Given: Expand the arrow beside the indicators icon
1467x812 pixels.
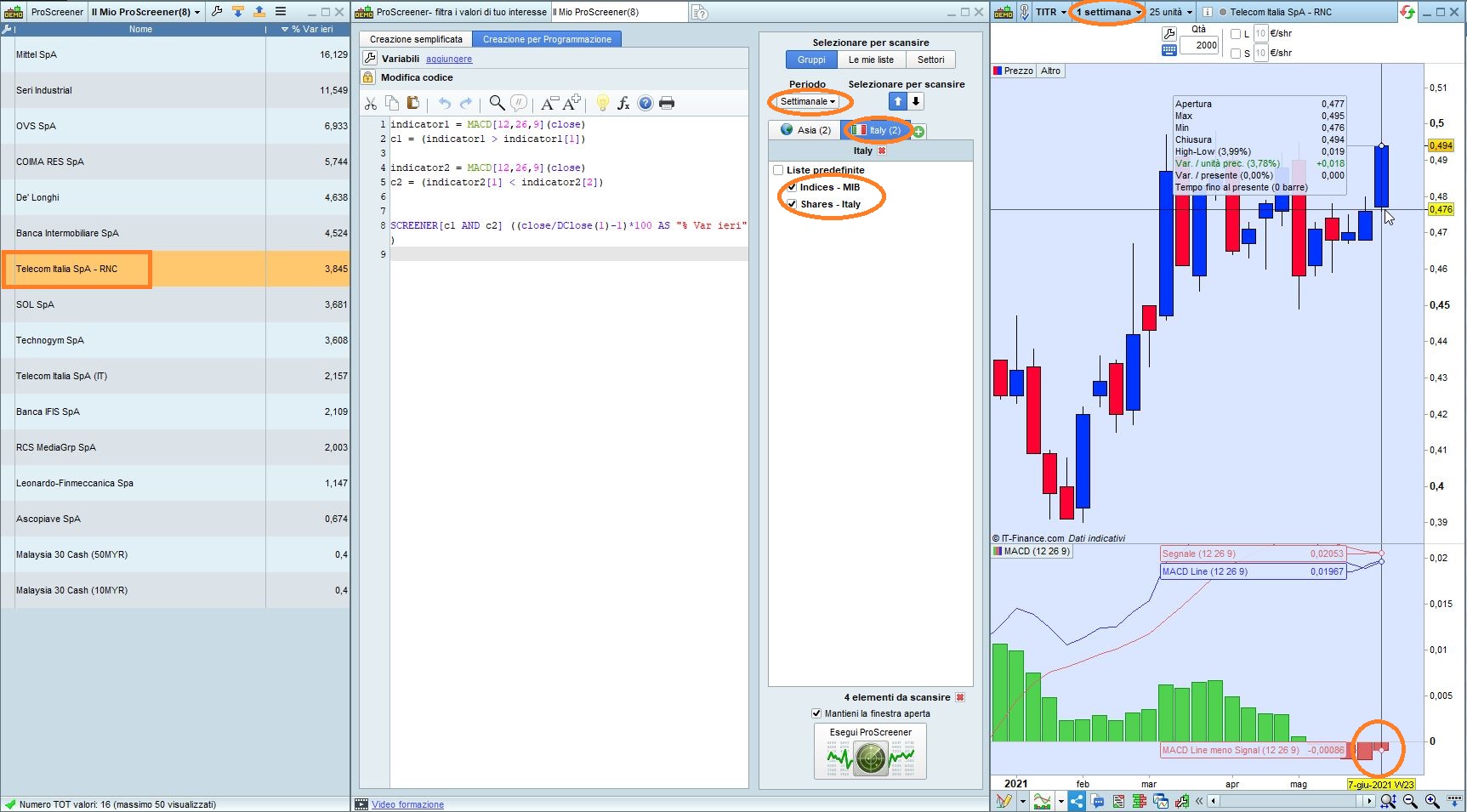Looking at the screenshot, I should (x=1060, y=801).
